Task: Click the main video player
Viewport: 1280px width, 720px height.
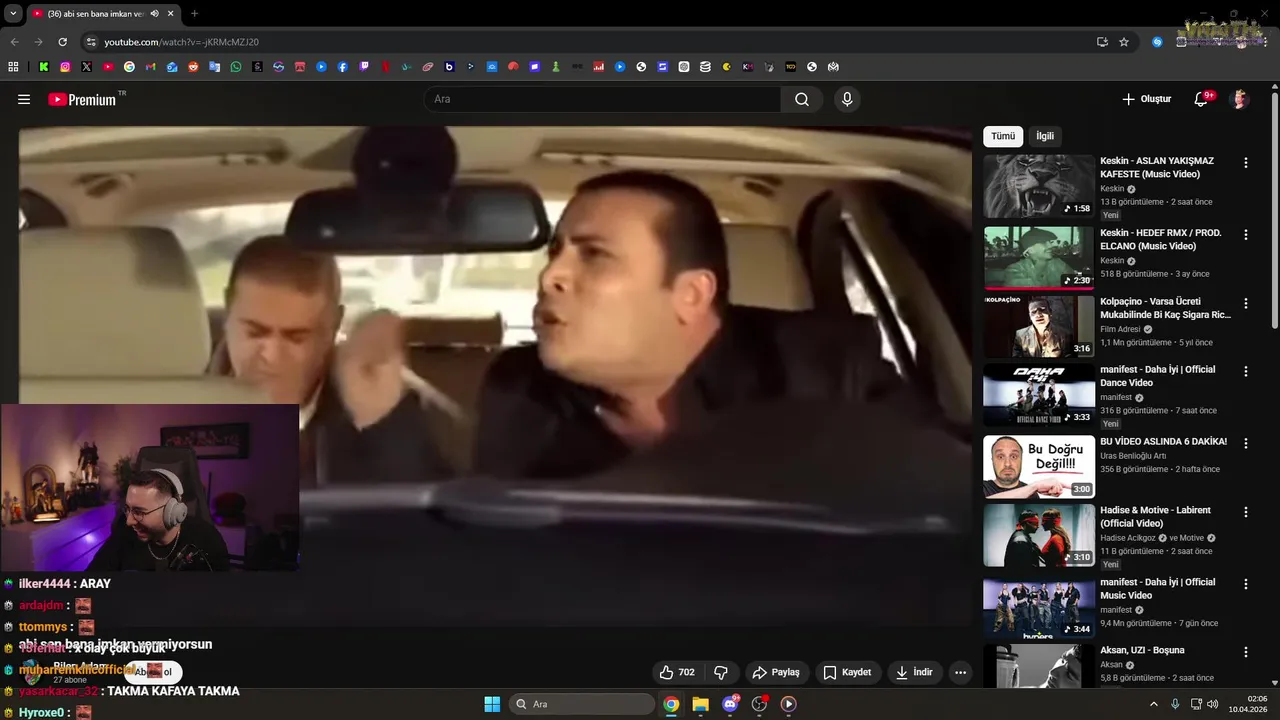Action: coord(495,376)
